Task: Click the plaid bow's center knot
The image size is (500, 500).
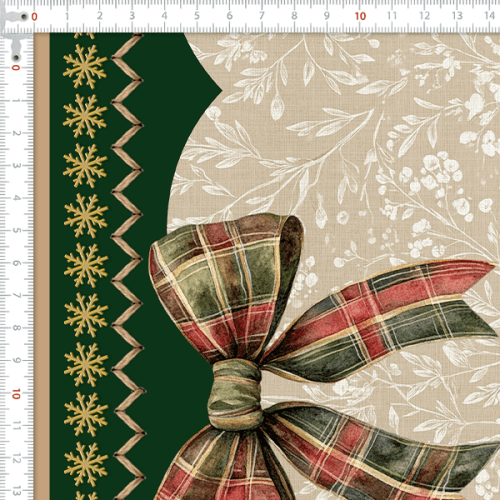Action: [x=235, y=394]
